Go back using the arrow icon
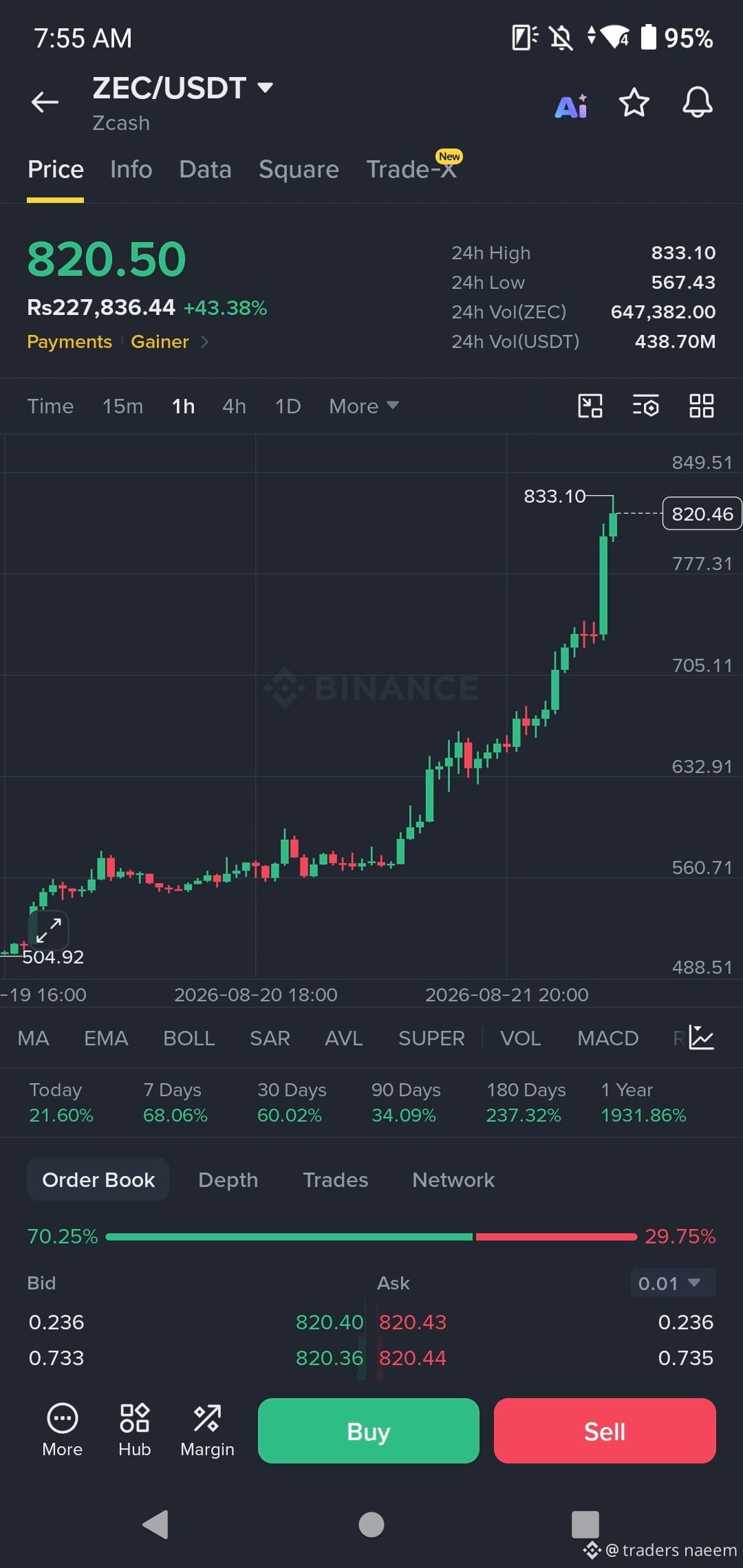743x1568 pixels. (x=45, y=102)
